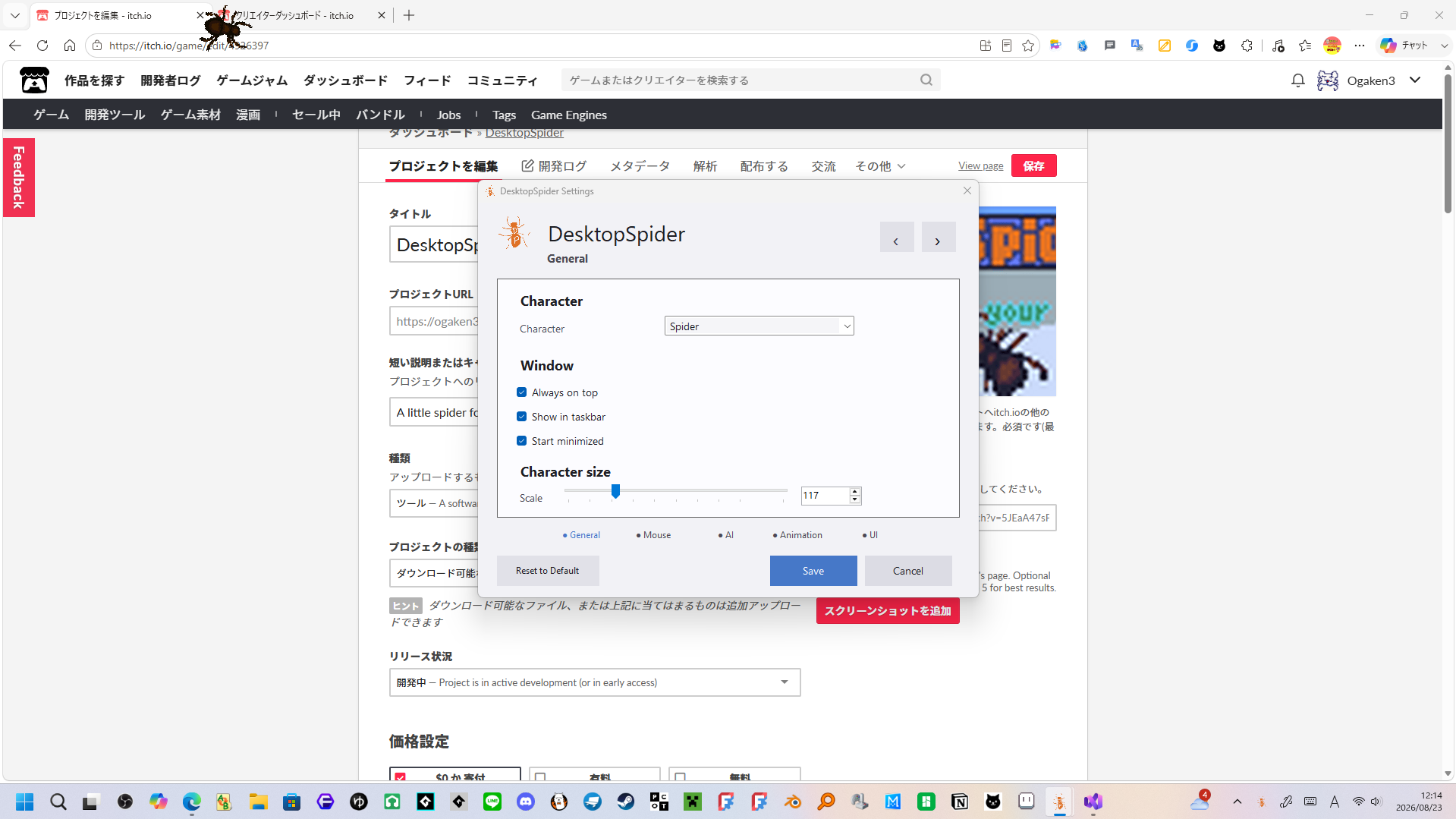The height and width of the screenshot is (819, 1456).
Task: Open Discord from the taskbar
Action: click(526, 802)
